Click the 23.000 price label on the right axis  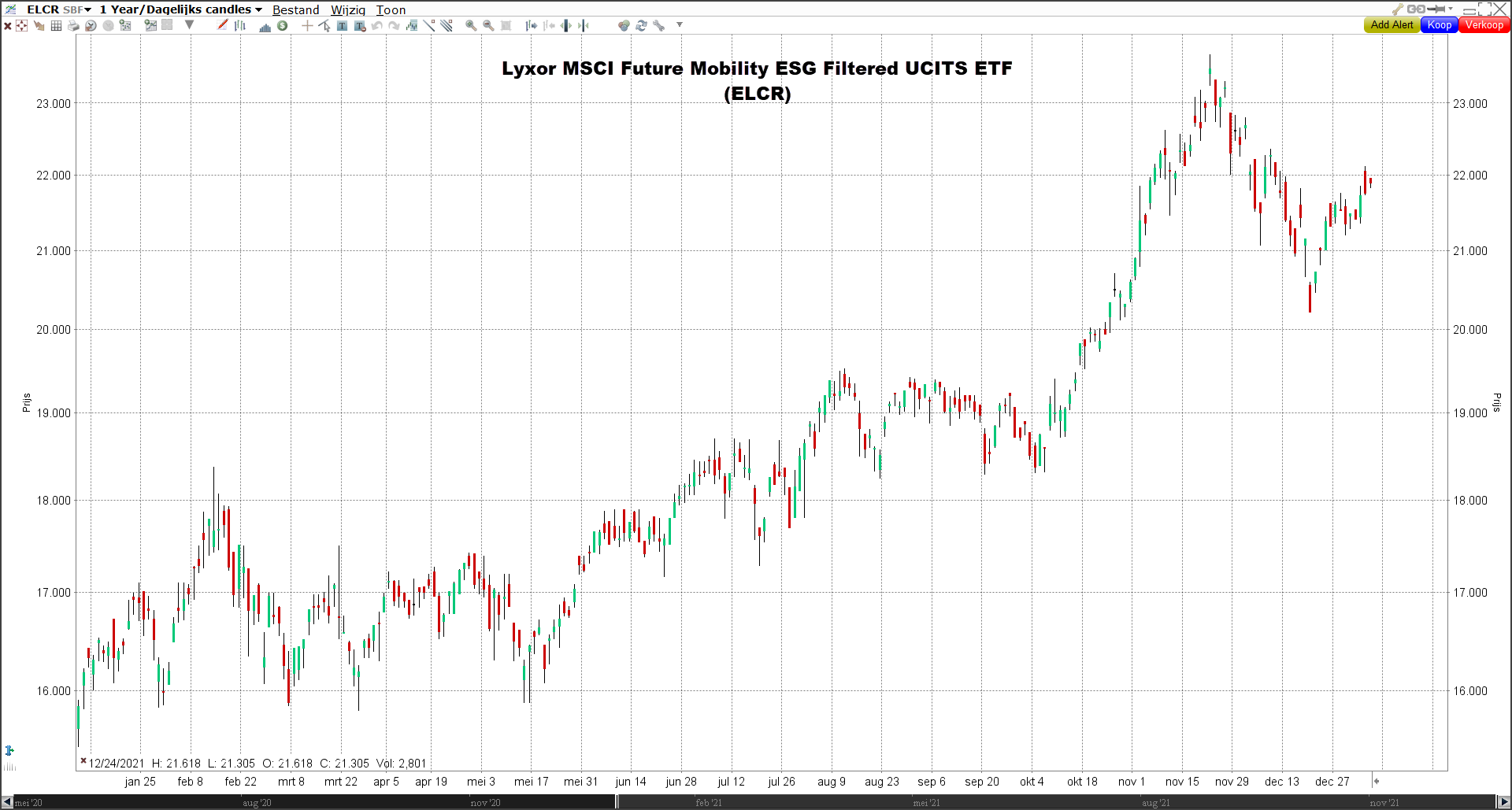(1469, 103)
